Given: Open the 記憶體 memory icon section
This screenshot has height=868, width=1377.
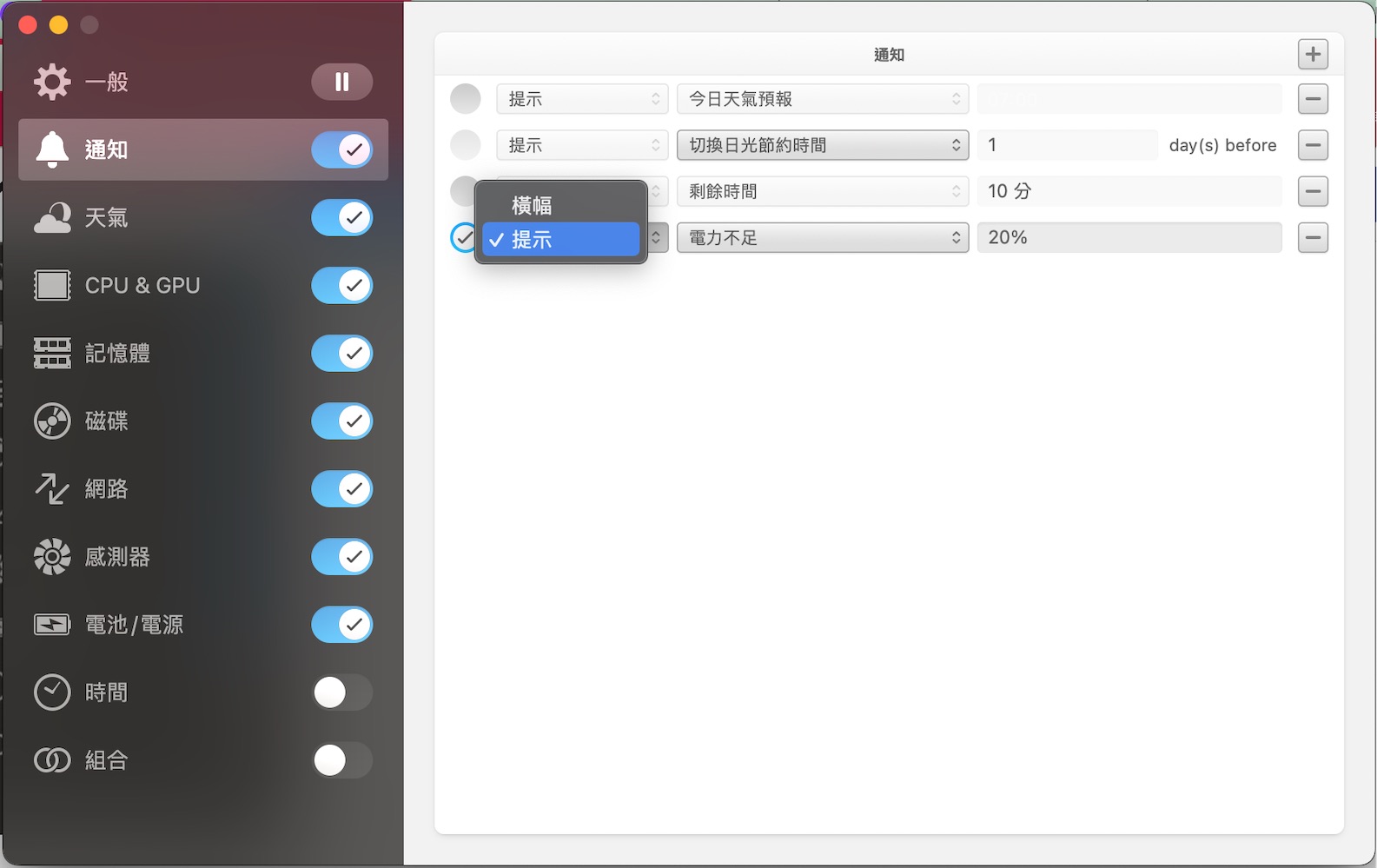Looking at the screenshot, I should (x=52, y=353).
